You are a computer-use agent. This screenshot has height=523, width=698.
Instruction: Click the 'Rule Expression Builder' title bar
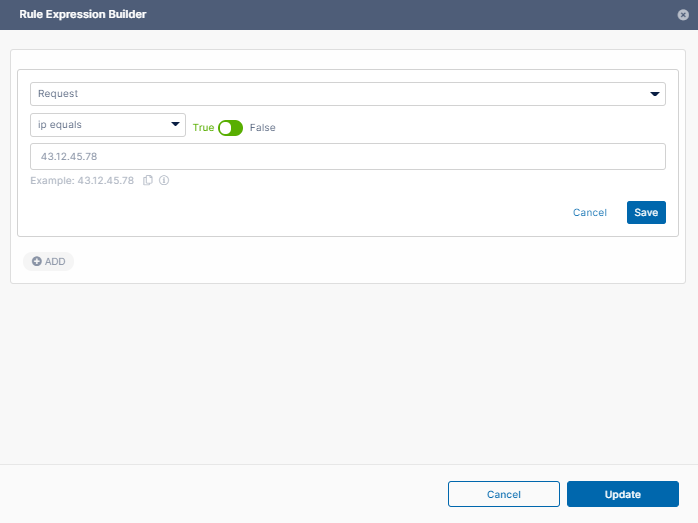pos(83,15)
